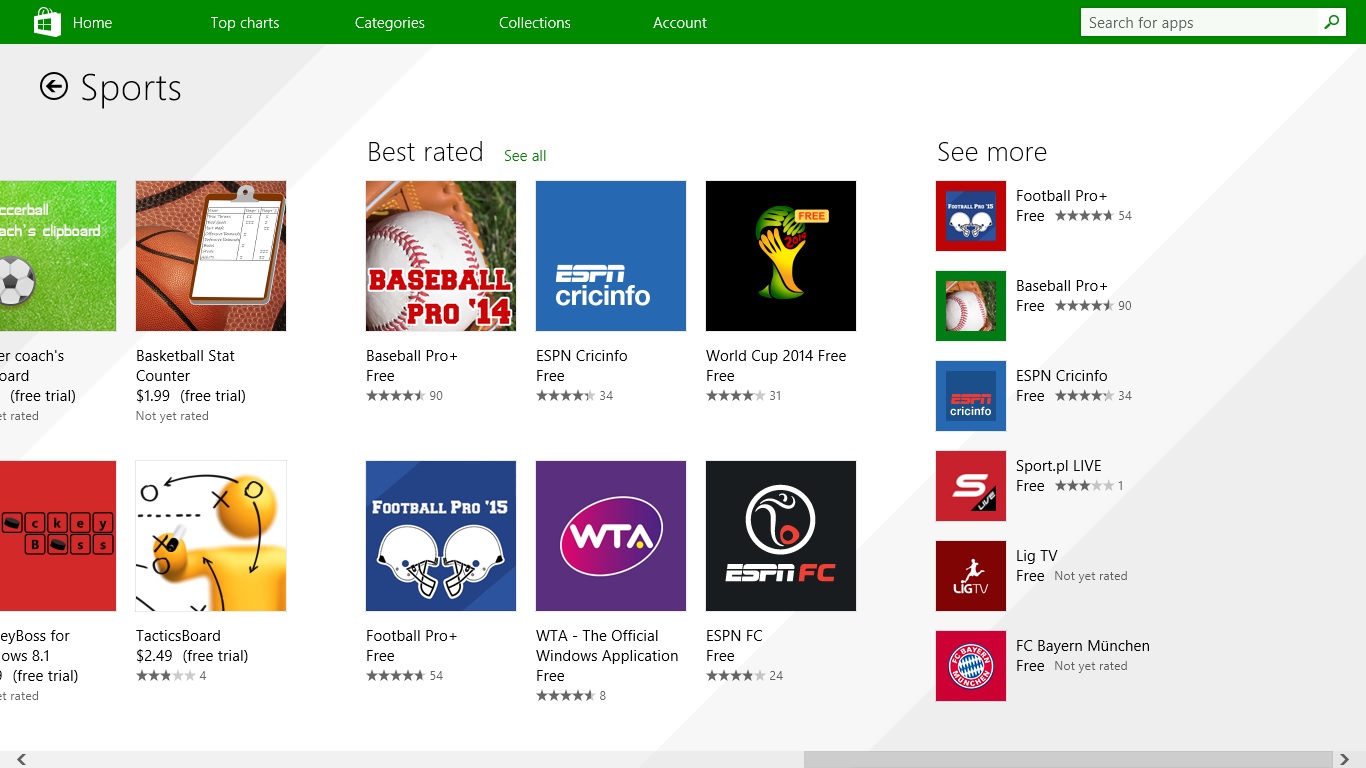1366x768 pixels.
Task: Click star rating with 90 under Best rated
Action: point(404,396)
